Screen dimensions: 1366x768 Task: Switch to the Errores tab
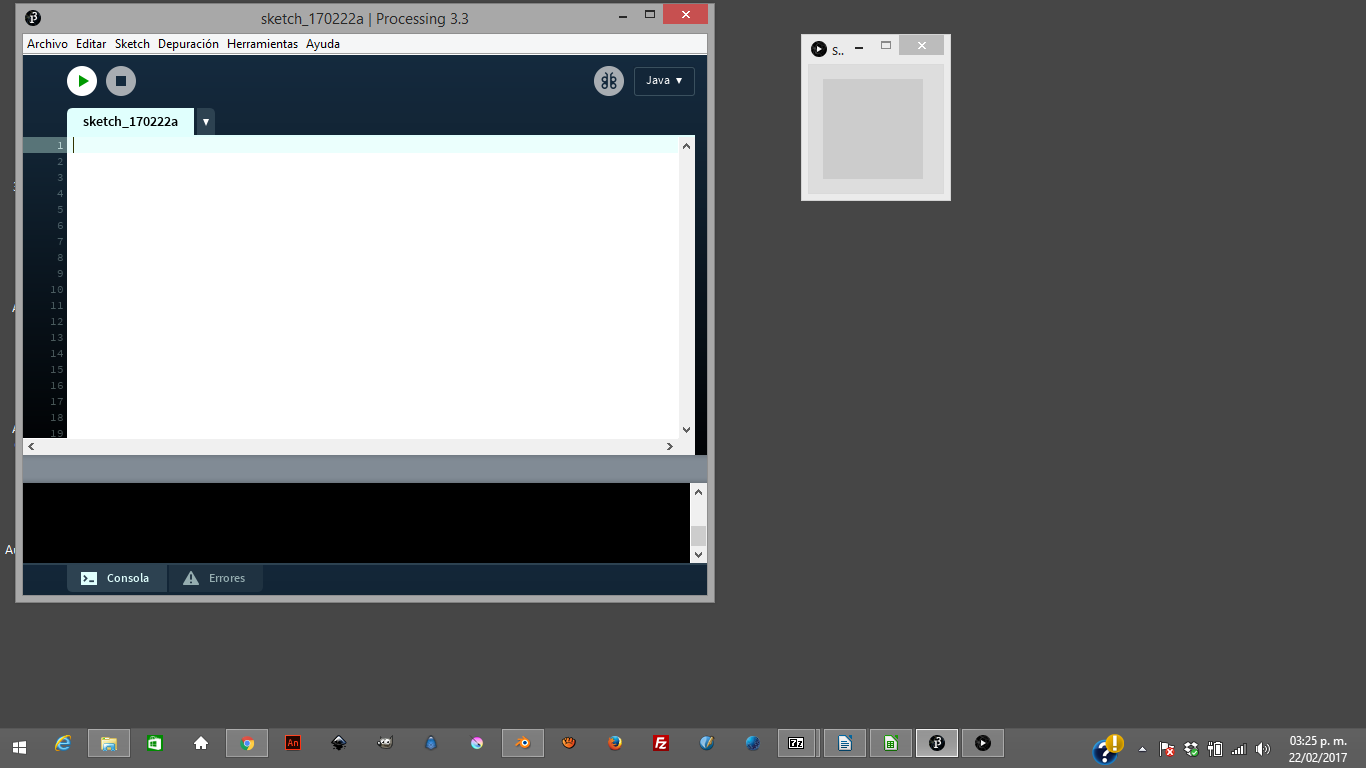pos(215,578)
